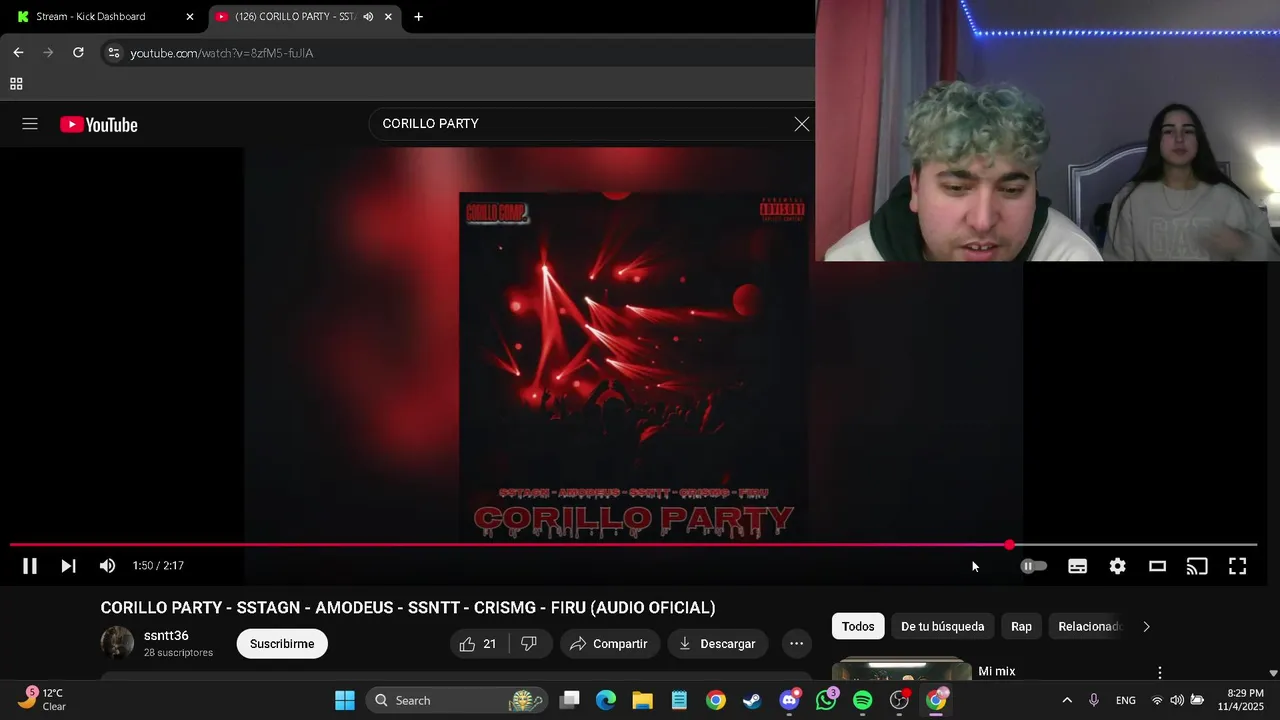This screenshot has height=720, width=1280.
Task: Open Steam from the taskbar
Action: (752, 700)
